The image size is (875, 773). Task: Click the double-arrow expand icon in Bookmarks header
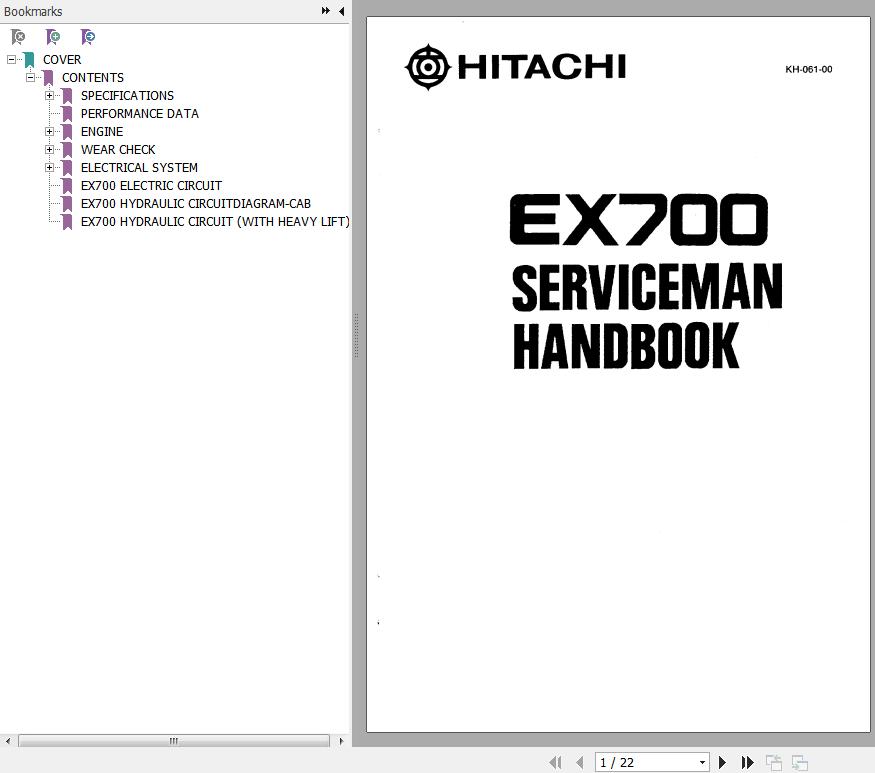pyautogui.click(x=325, y=11)
